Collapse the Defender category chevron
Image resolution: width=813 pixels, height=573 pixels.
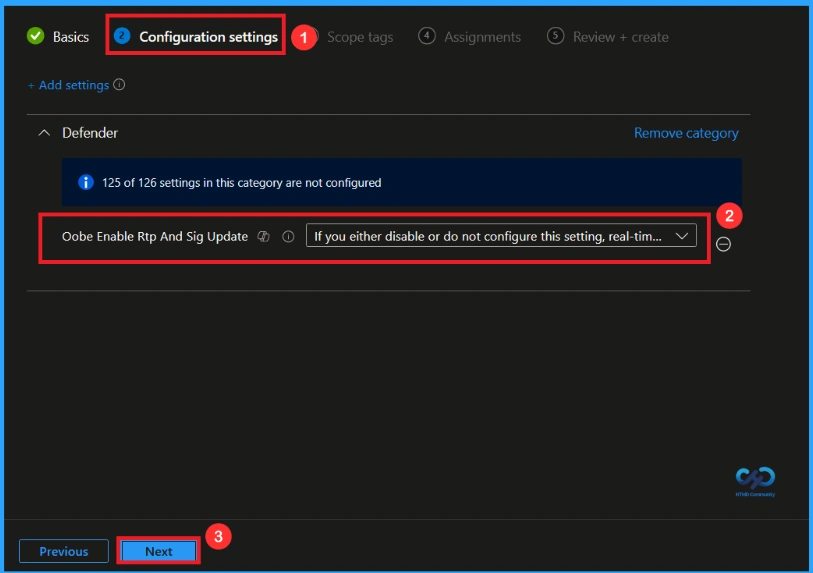point(45,133)
